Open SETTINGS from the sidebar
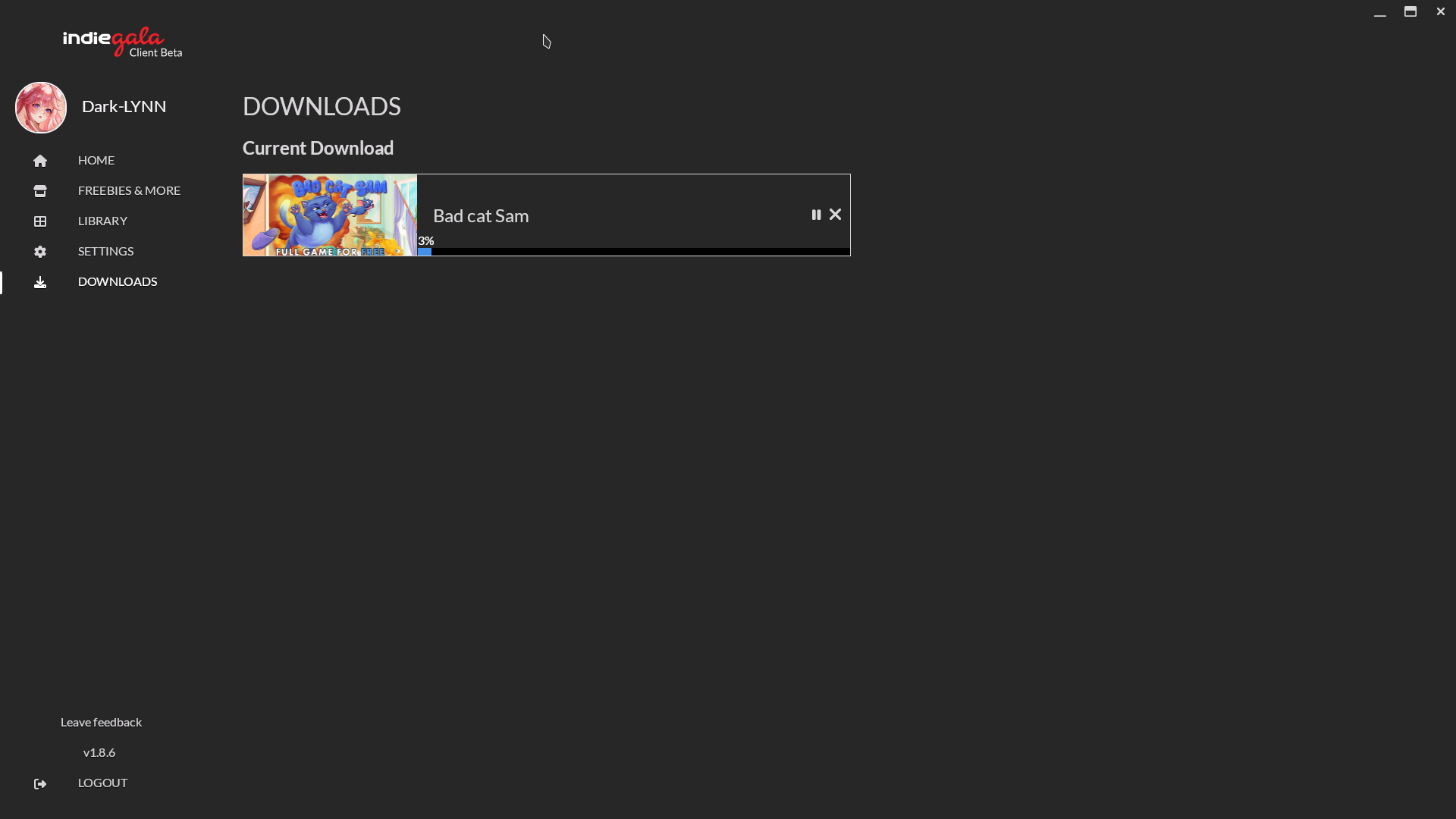 [x=105, y=251]
